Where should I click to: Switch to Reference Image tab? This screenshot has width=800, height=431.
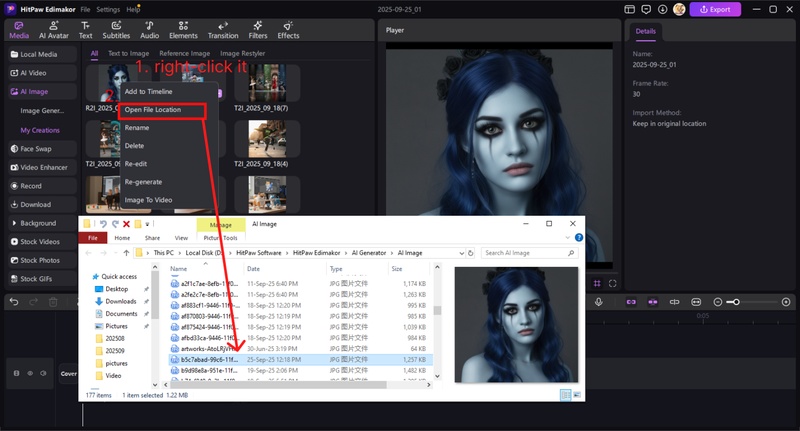click(184, 53)
